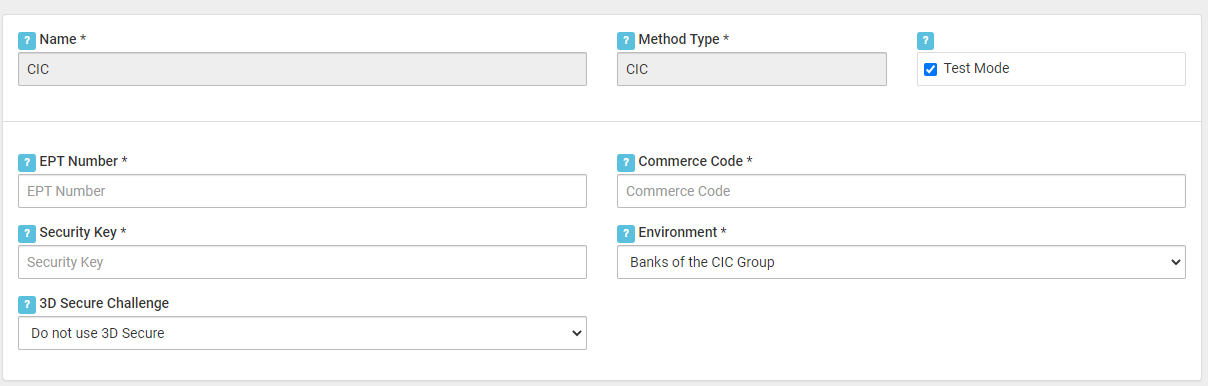1208x386 pixels.
Task: Click the help icon beside Name
Action: coord(27,41)
